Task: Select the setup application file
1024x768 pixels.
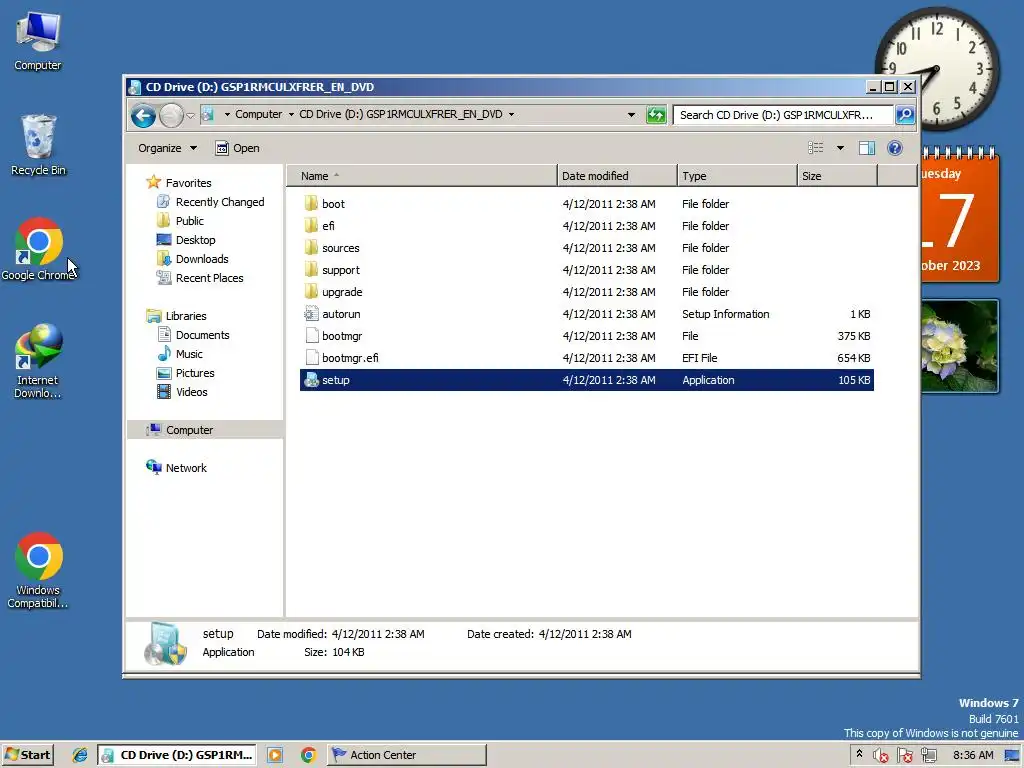Action: coord(586,380)
